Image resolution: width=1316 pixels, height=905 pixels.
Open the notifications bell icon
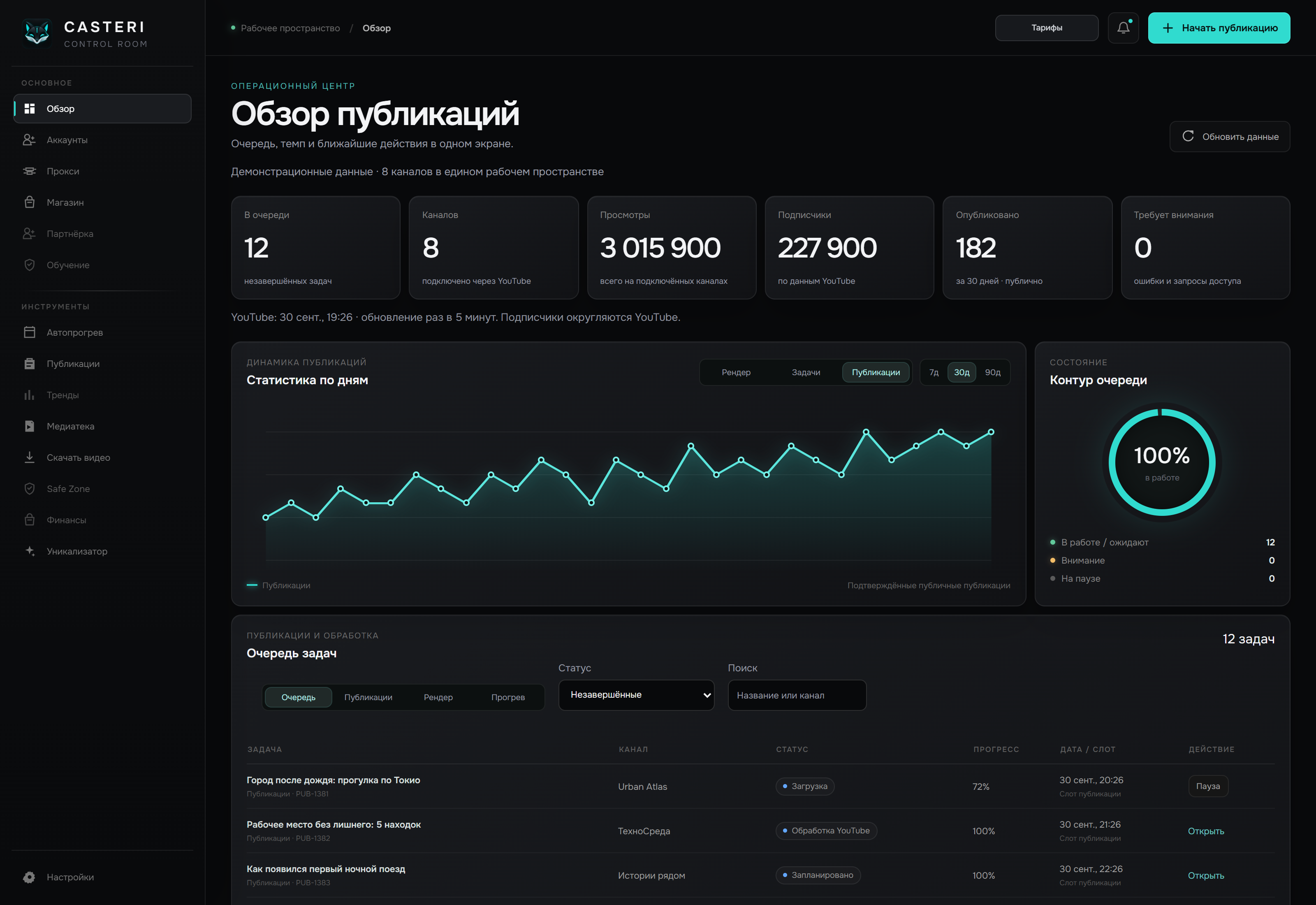pos(1123,28)
